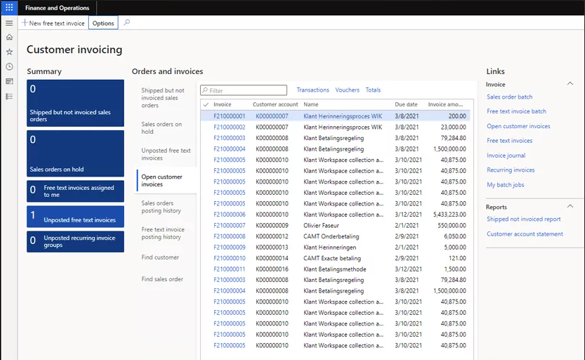Click the Filter input field
The image size is (585, 360).
click(x=244, y=90)
